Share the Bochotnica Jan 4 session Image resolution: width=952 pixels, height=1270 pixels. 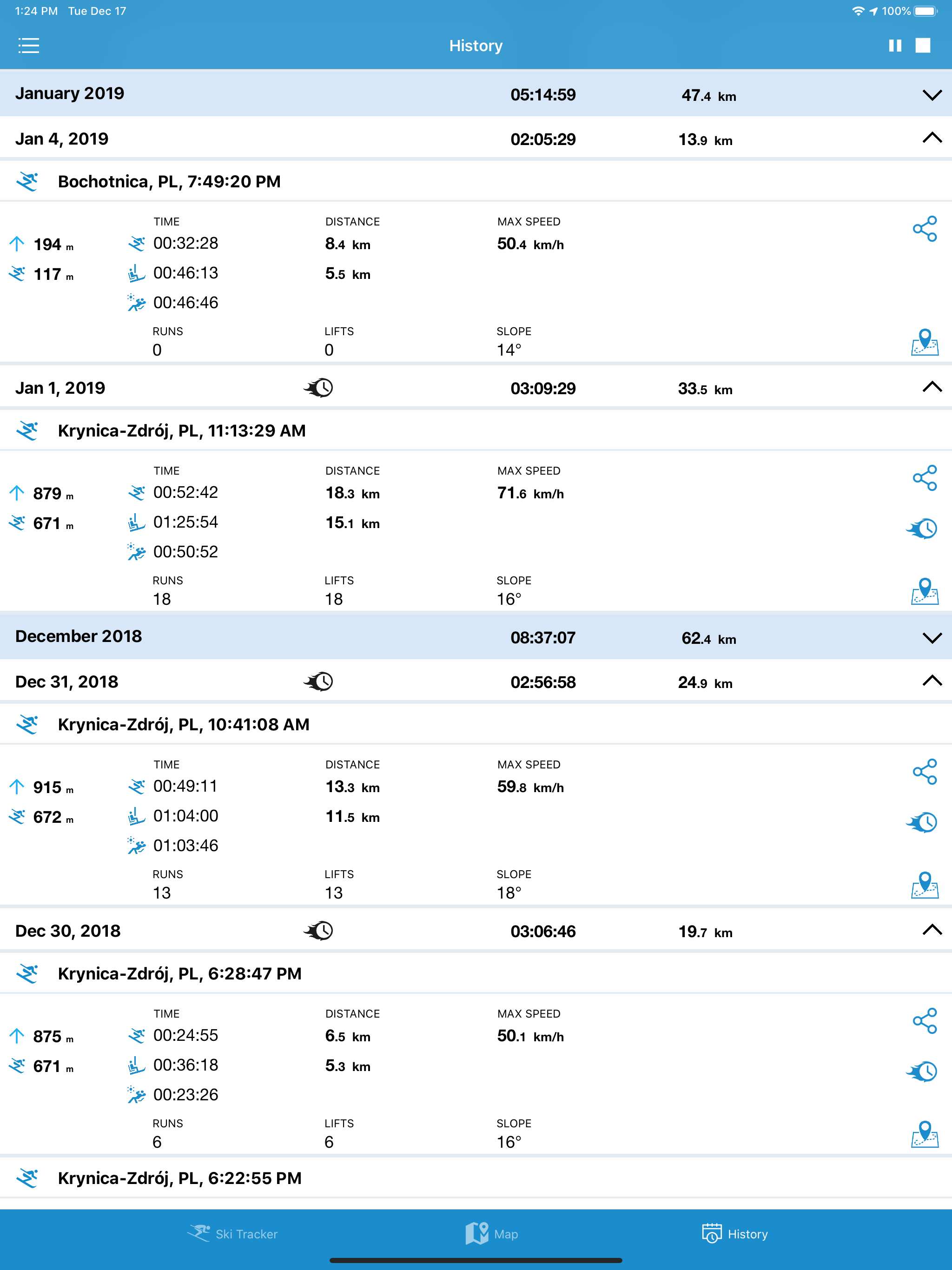pyautogui.click(x=925, y=229)
